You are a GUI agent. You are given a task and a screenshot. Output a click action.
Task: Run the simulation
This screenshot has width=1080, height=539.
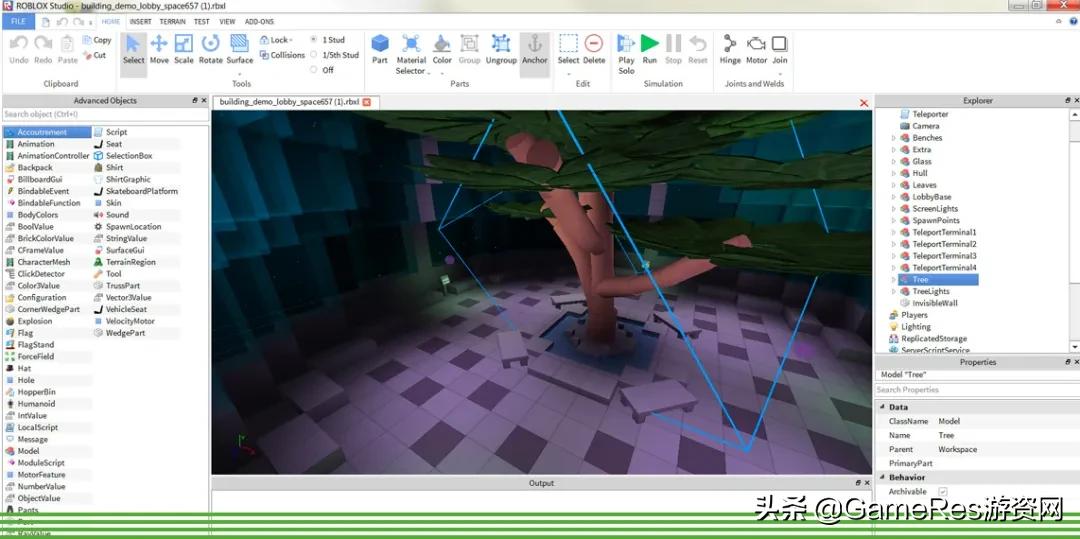(x=650, y=50)
